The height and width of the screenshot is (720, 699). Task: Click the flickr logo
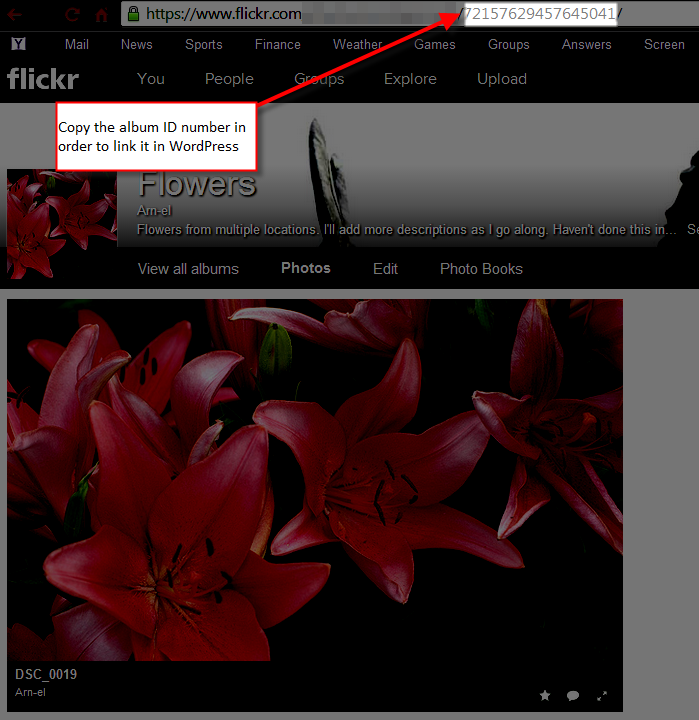point(42,79)
